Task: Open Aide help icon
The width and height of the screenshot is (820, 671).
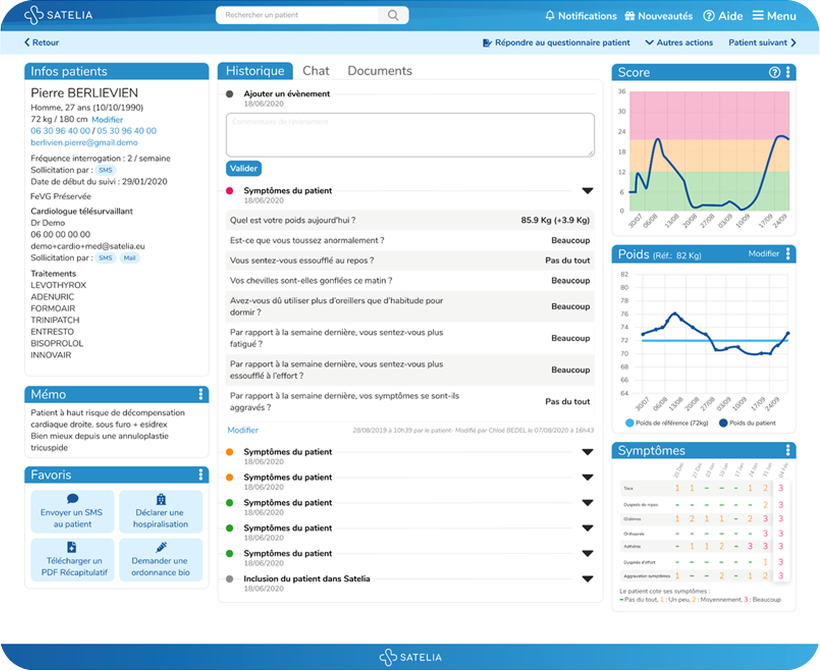Action: tap(709, 16)
